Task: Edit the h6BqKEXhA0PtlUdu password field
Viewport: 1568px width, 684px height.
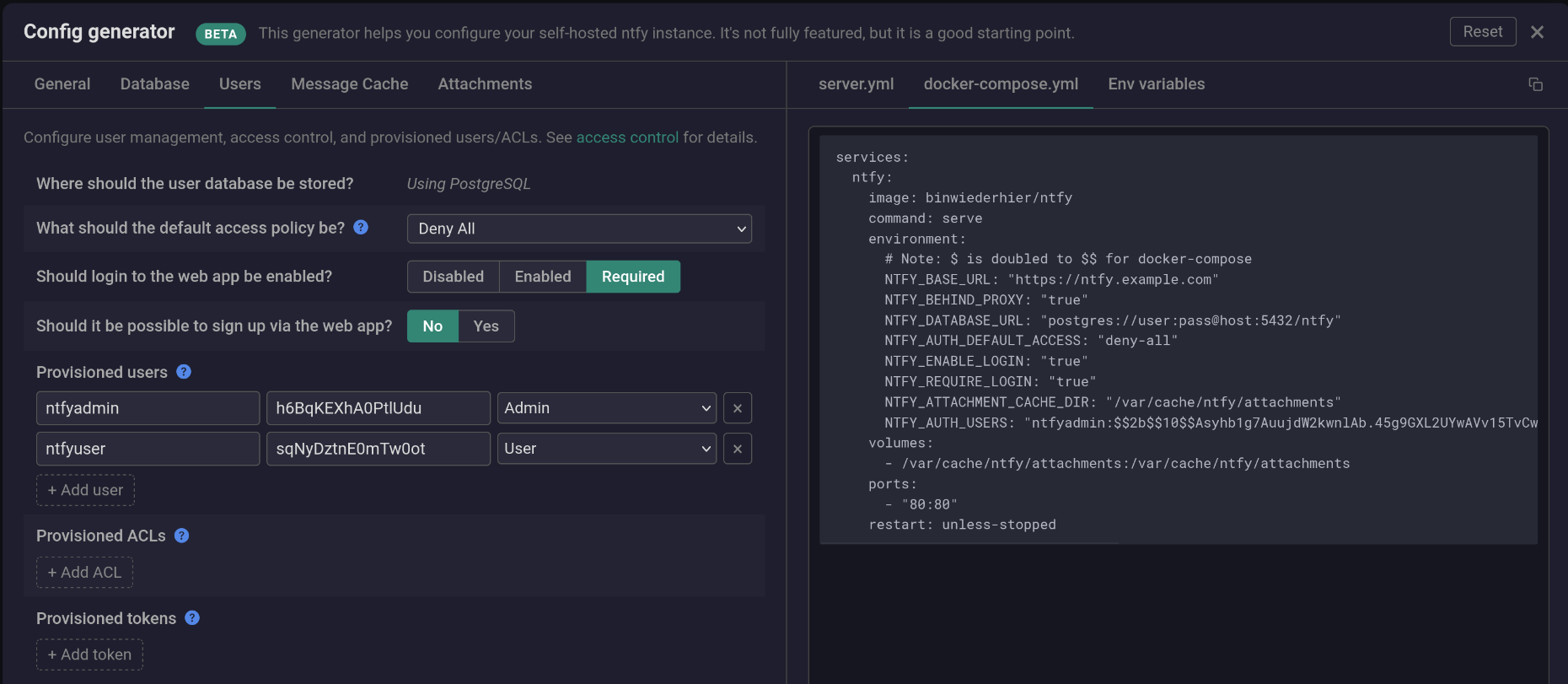Action: [x=379, y=408]
